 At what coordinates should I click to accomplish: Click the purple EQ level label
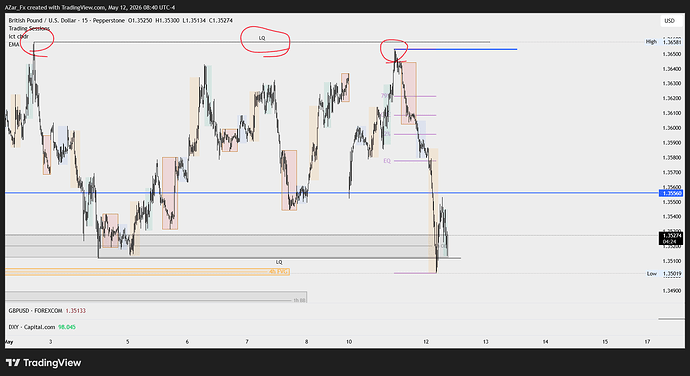[387, 161]
